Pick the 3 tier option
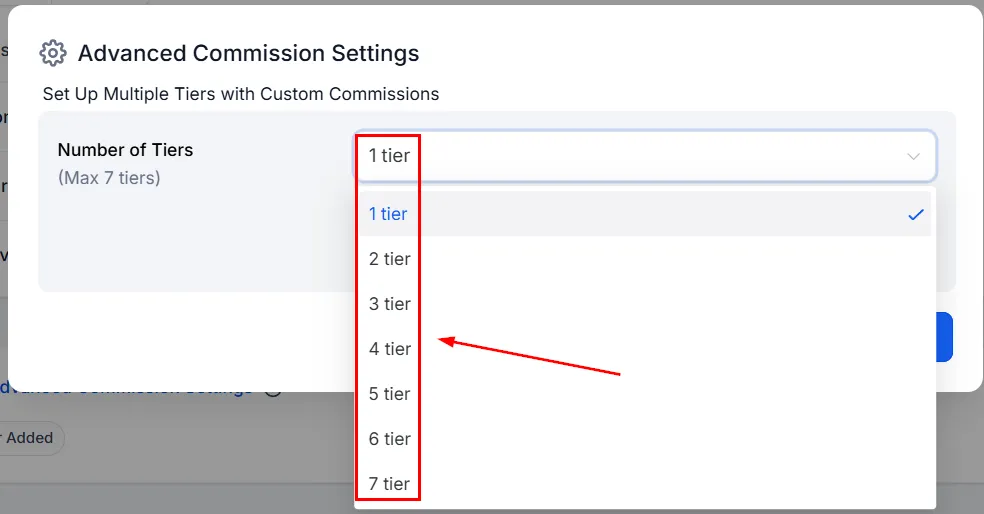This screenshot has width=984, height=514. pyautogui.click(x=644, y=304)
